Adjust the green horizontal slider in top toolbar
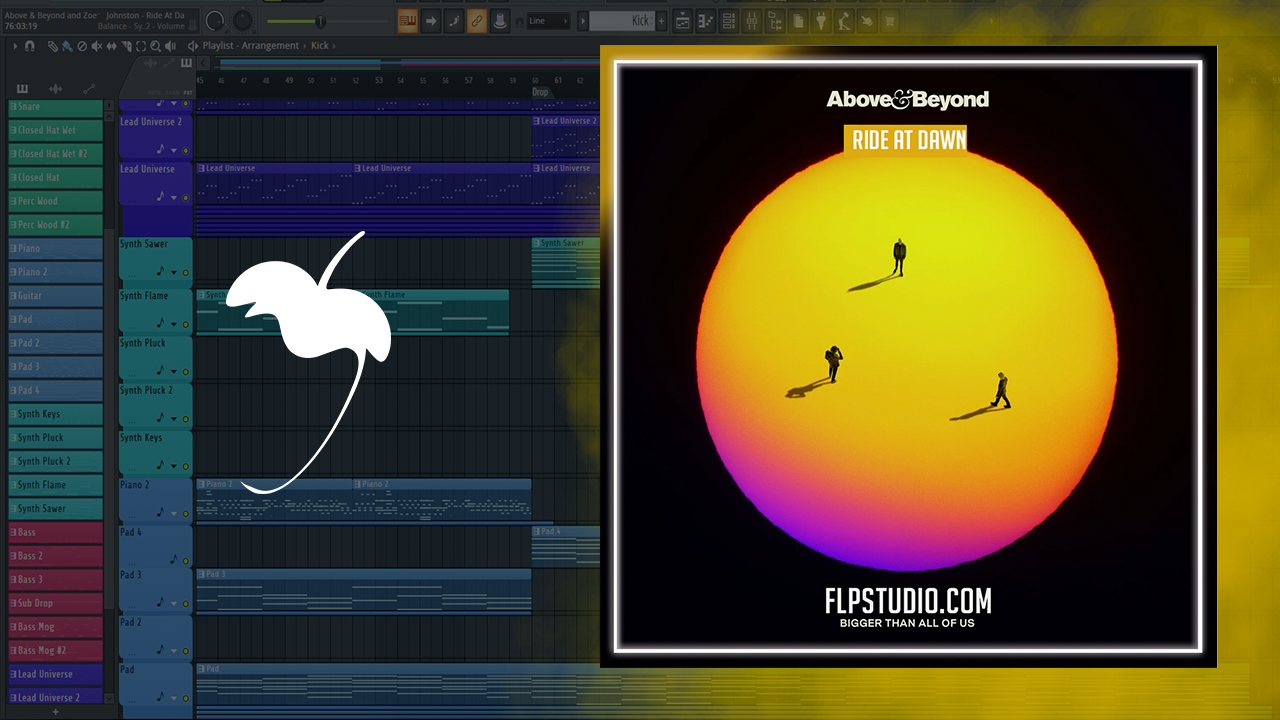Screen dimensions: 1280x720 [x=320, y=21]
